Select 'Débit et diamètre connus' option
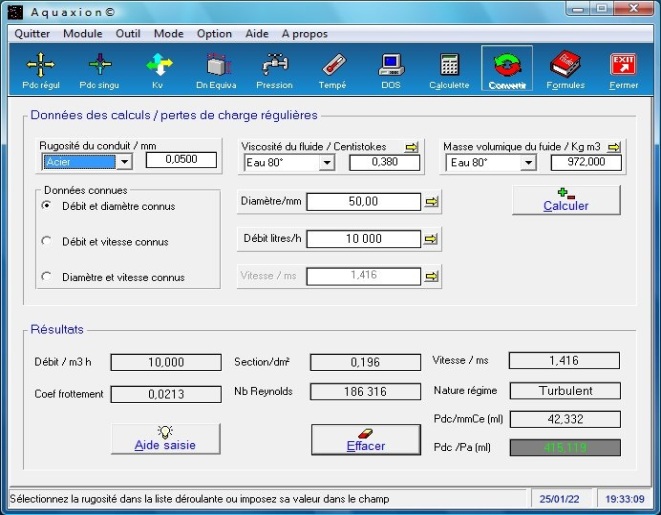The height and width of the screenshot is (515, 661). [47, 206]
